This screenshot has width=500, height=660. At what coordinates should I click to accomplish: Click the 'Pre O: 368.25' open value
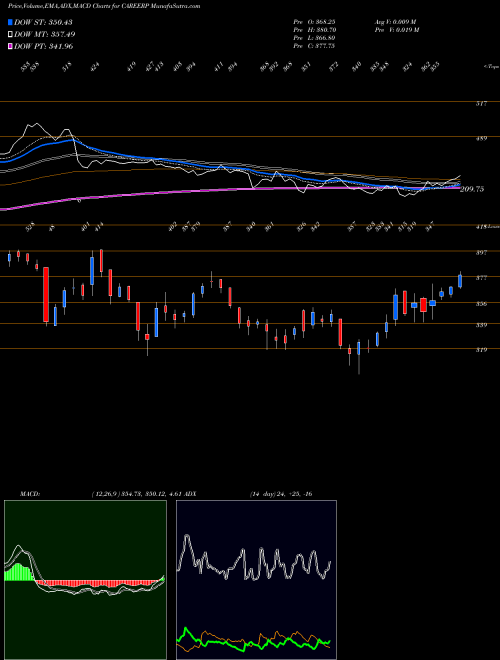(314, 22)
